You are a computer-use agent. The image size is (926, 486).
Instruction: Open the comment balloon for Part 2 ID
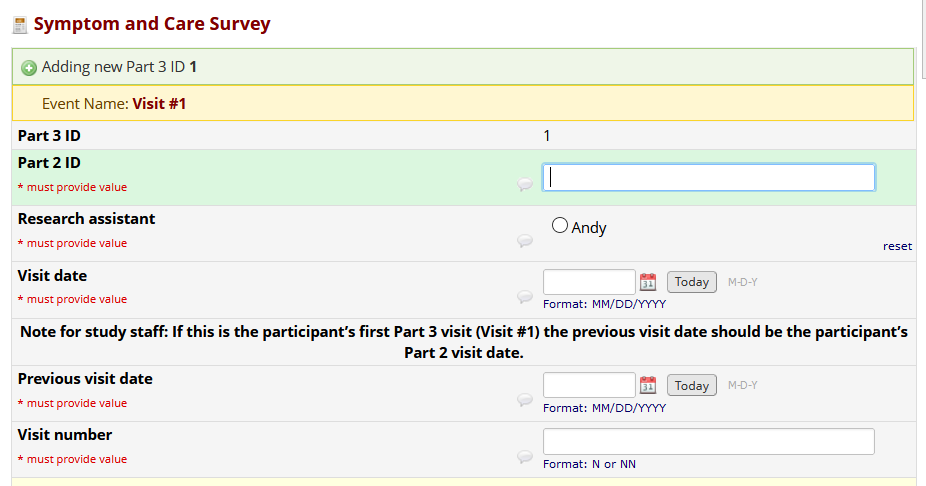(525, 185)
